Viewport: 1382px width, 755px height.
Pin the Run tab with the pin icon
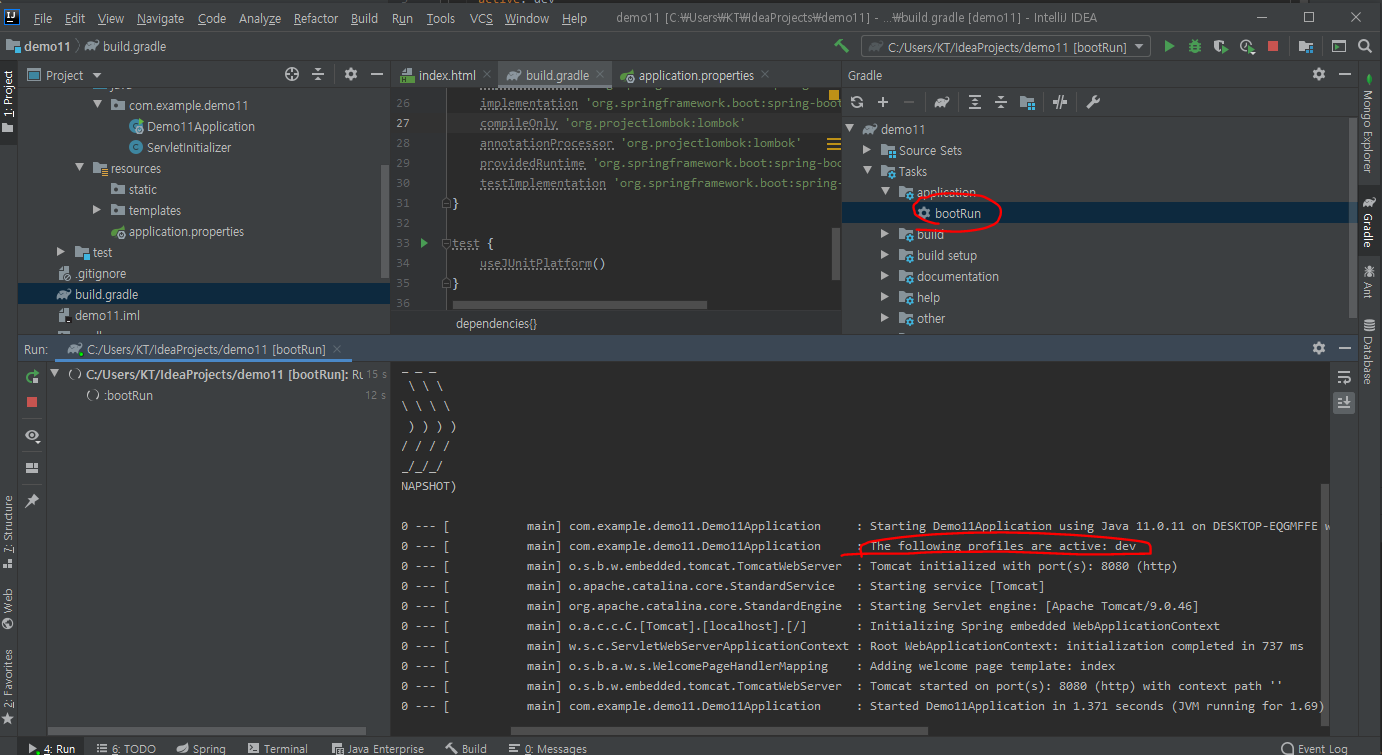pos(32,501)
